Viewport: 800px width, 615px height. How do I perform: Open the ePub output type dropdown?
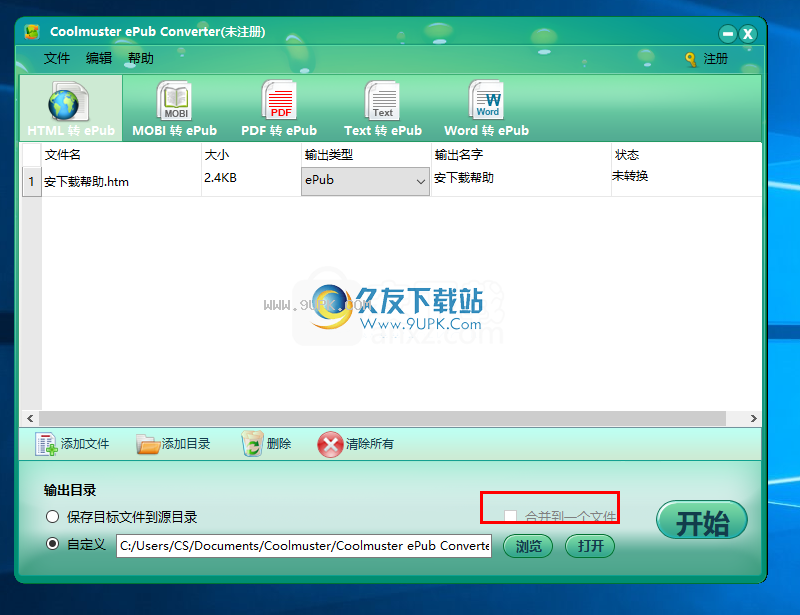click(365, 181)
